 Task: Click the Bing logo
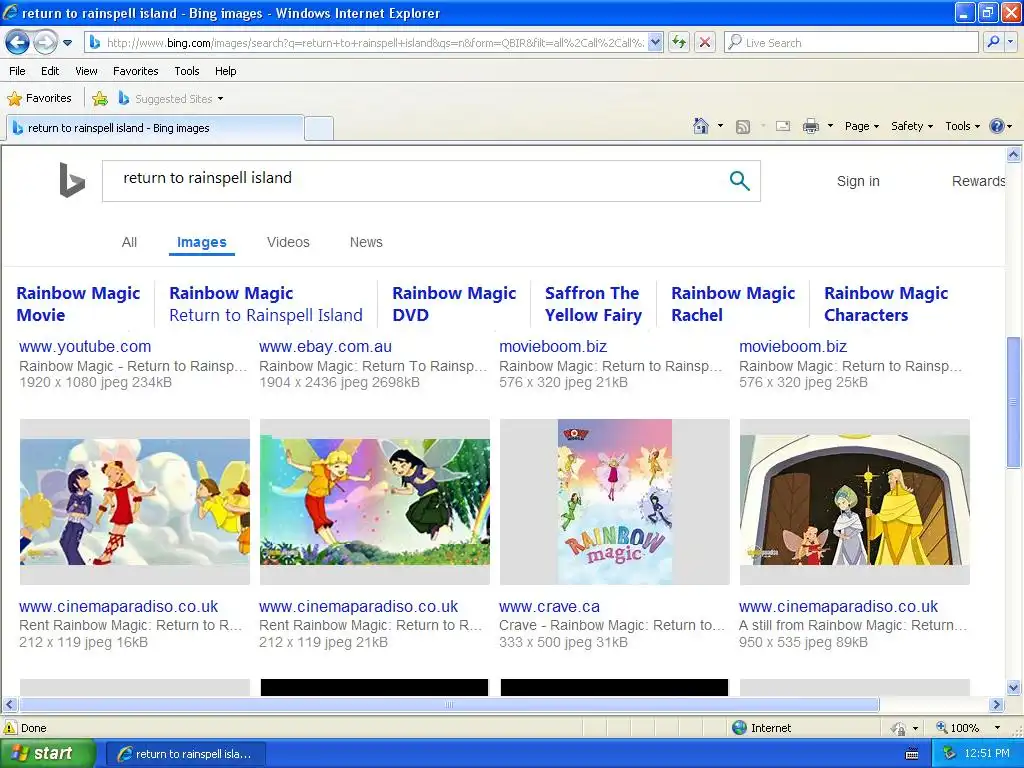coord(72,180)
